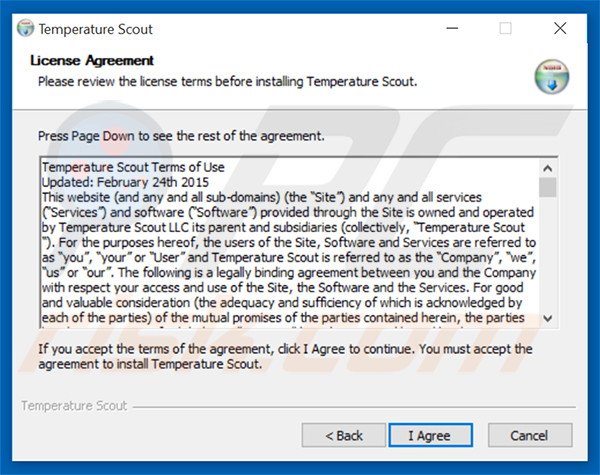Click the installer globe icon in header
This screenshot has width=600, height=475.
click(551, 76)
